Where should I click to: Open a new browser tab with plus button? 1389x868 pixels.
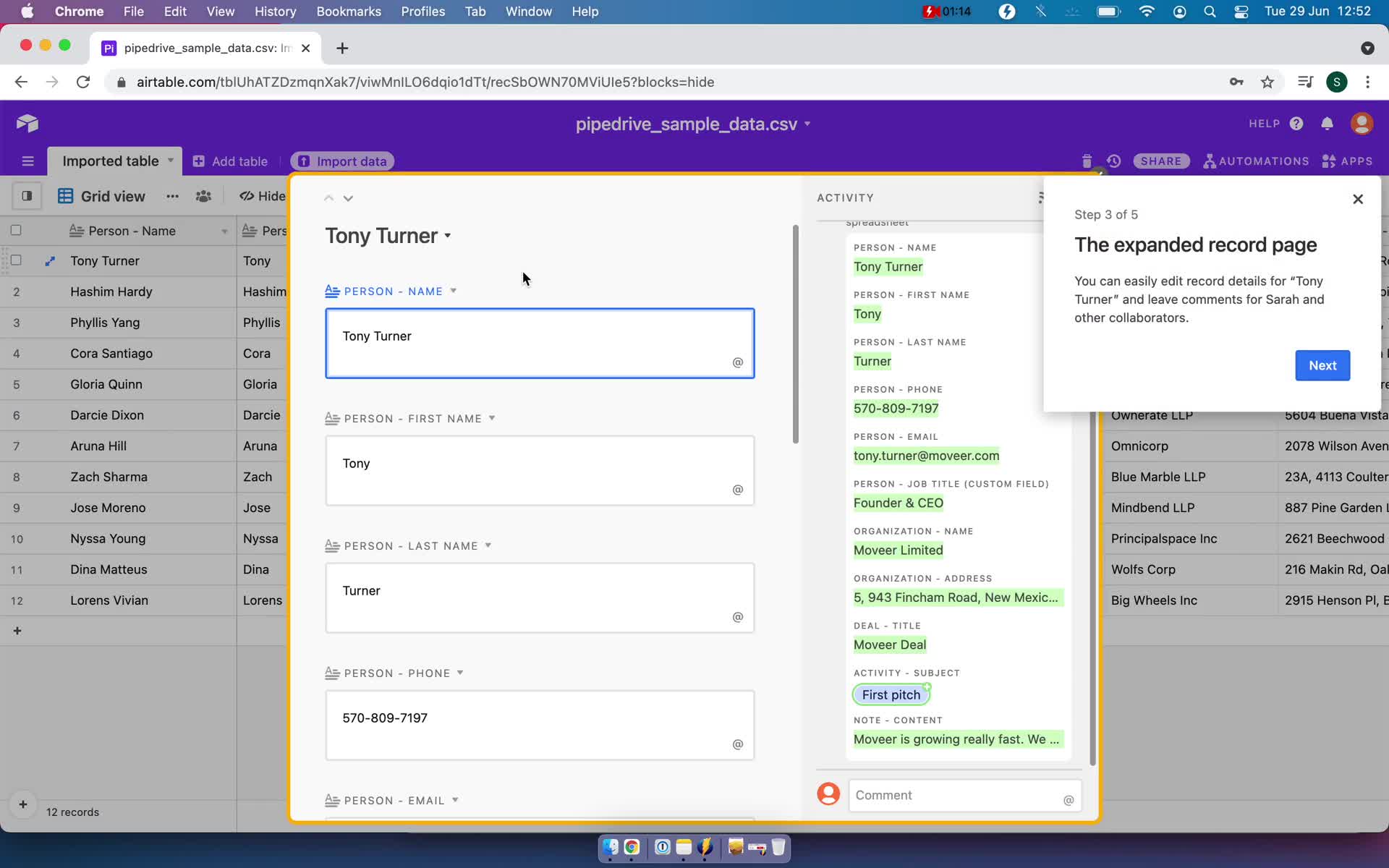(342, 48)
